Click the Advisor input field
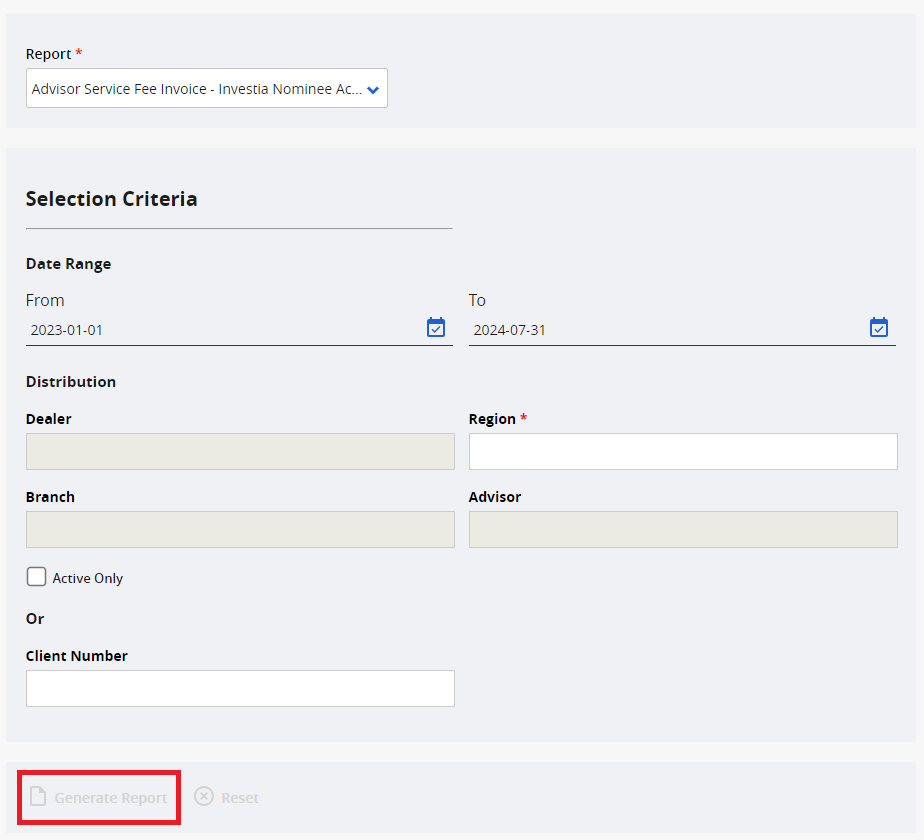Image resolution: width=924 pixels, height=840 pixels. 683,529
